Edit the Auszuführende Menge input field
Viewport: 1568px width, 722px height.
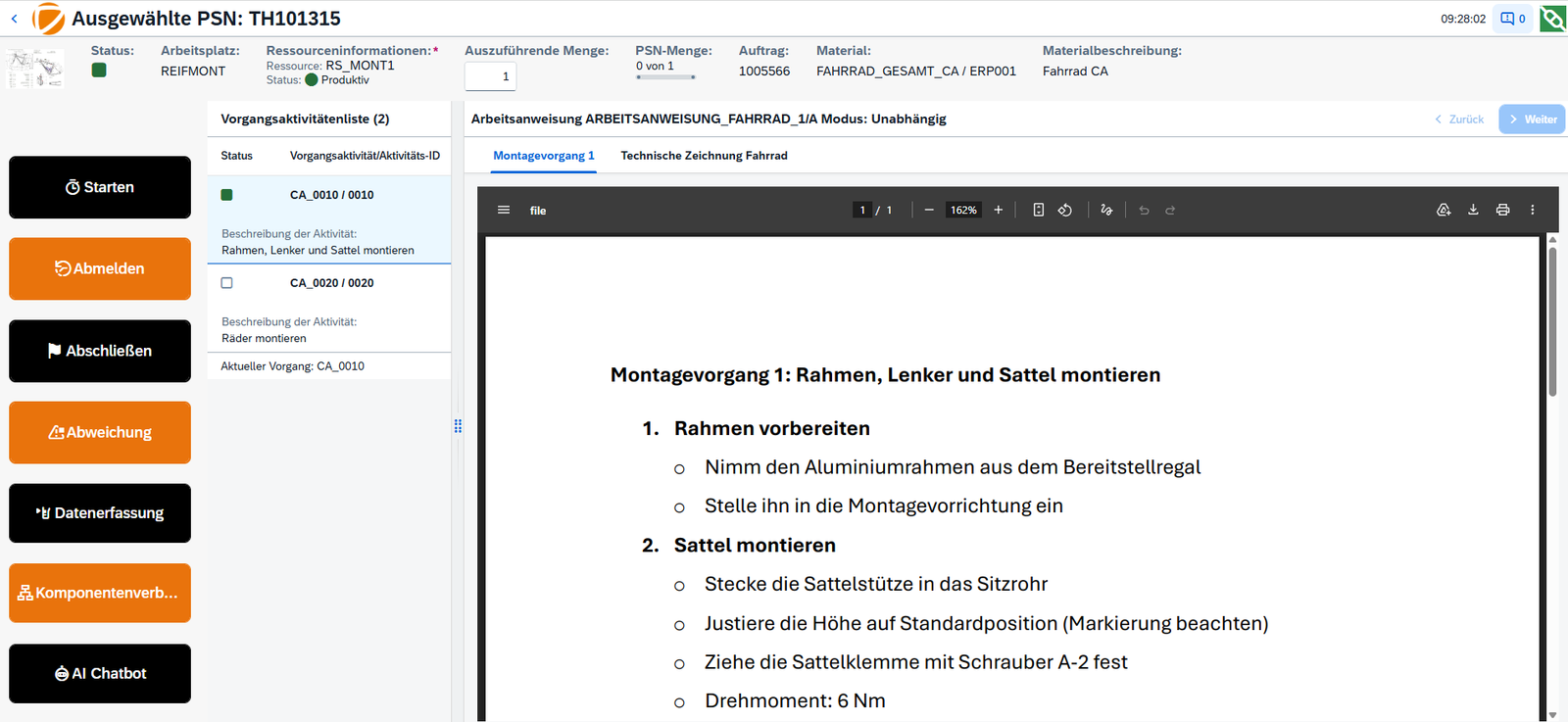click(x=490, y=76)
